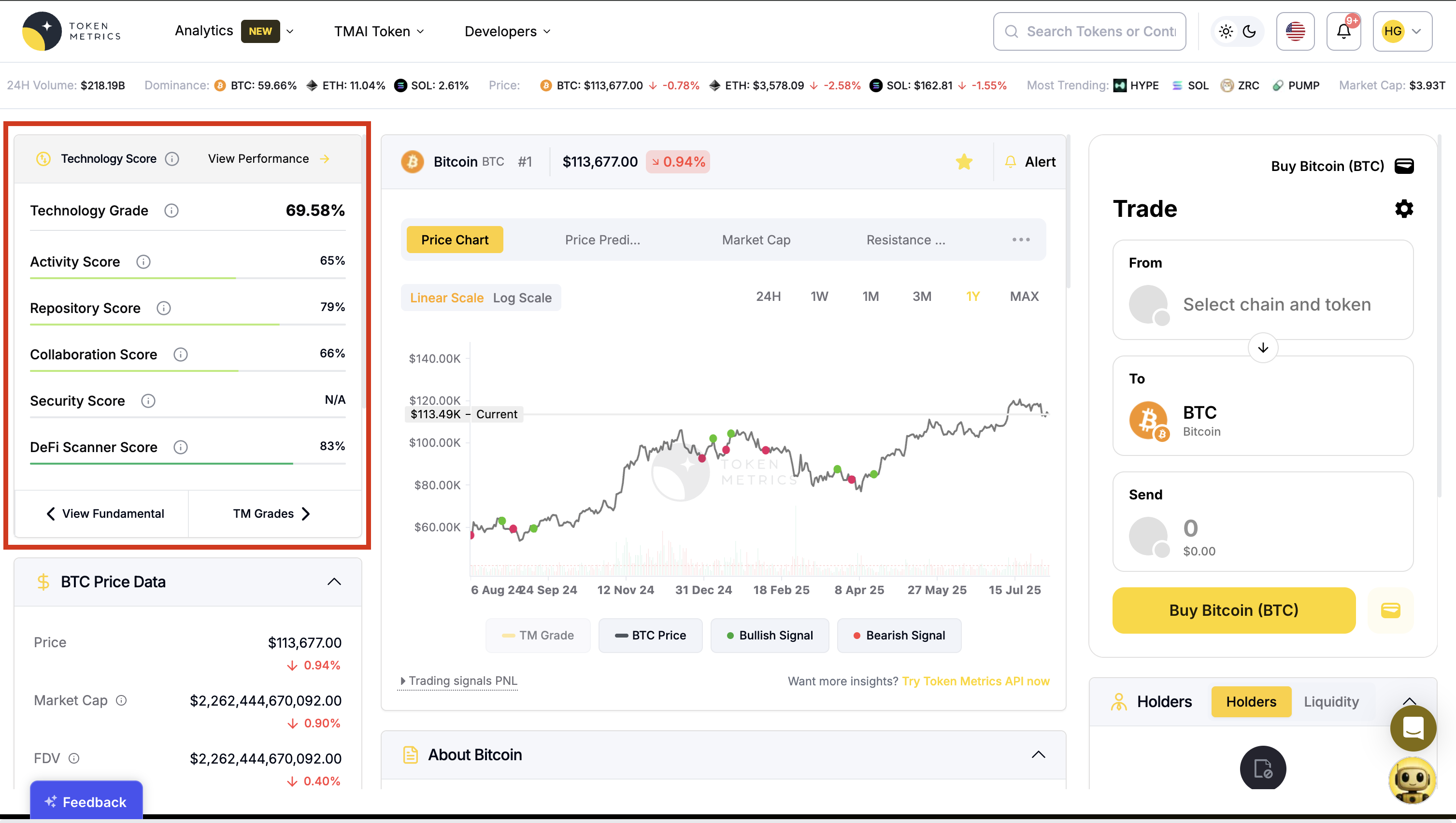This screenshot has height=823, width=1456.
Task: Click HYPE trending token
Action: click(x=1136, y=85)
